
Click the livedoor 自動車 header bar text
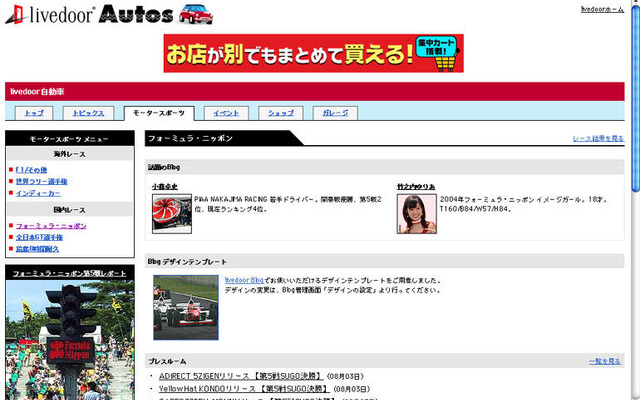coord(37,91)
